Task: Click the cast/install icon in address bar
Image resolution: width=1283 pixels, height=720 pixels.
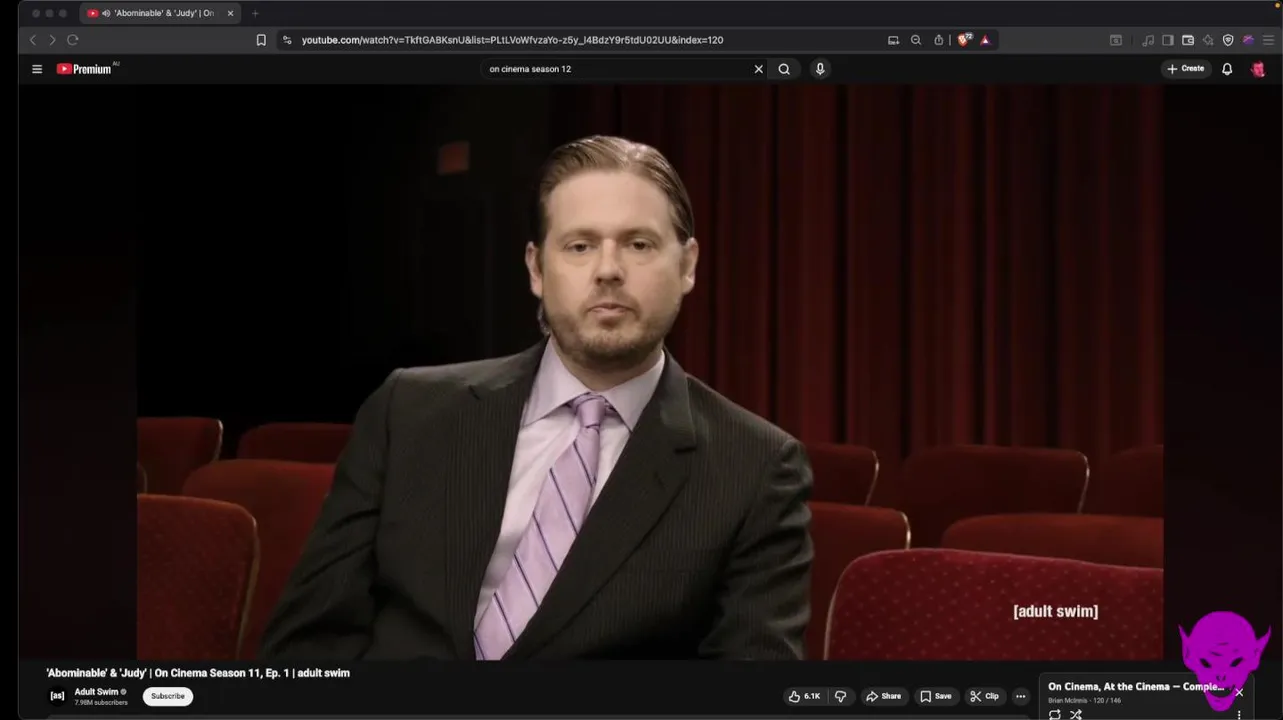Action: pos(893,40)
